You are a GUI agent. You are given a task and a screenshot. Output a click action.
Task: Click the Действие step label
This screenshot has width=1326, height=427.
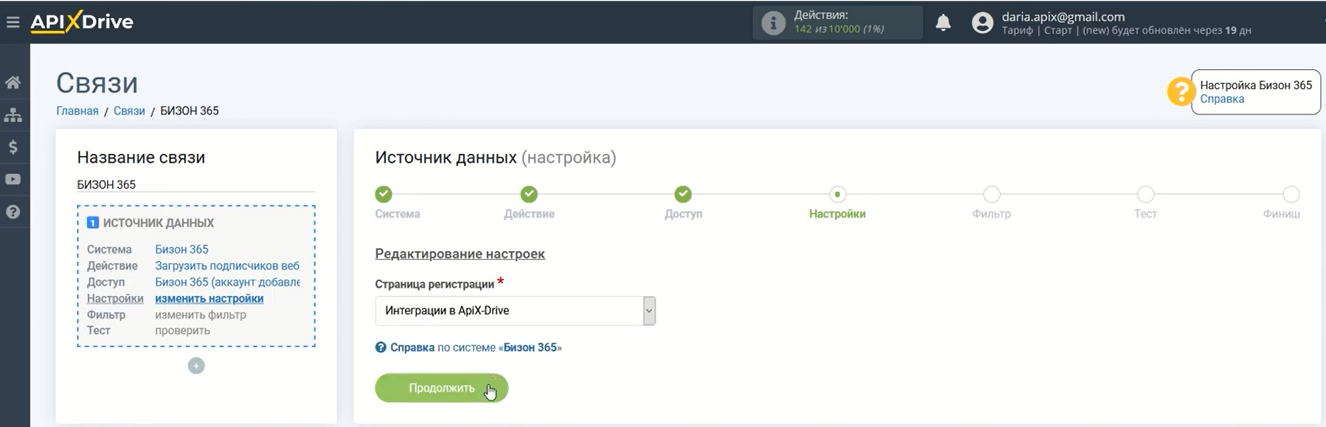click(x=529, y=214)
